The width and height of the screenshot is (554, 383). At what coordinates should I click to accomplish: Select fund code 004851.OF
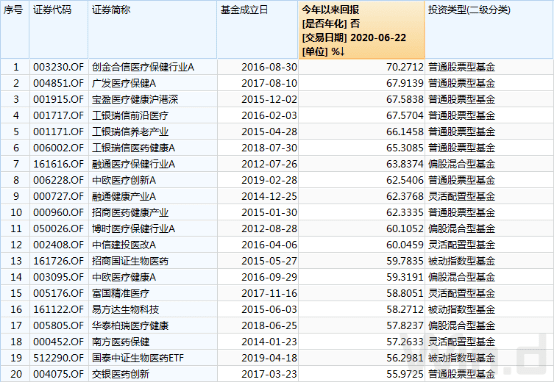pos(59,83)
